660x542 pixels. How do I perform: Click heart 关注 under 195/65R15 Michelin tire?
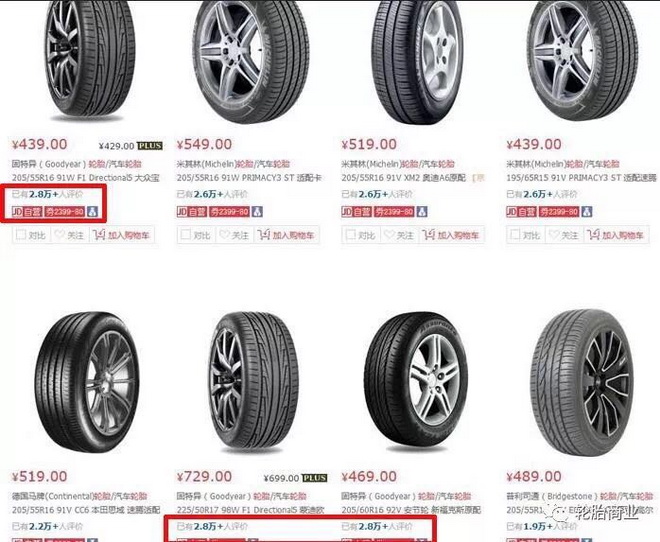pyautogui.click(x=555, y=235)
